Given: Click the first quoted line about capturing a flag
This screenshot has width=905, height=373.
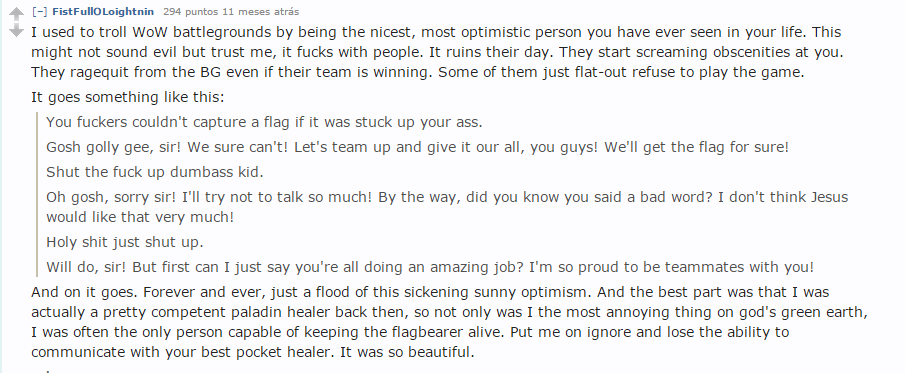Looking at the screenshot, I should coord(264,122).
